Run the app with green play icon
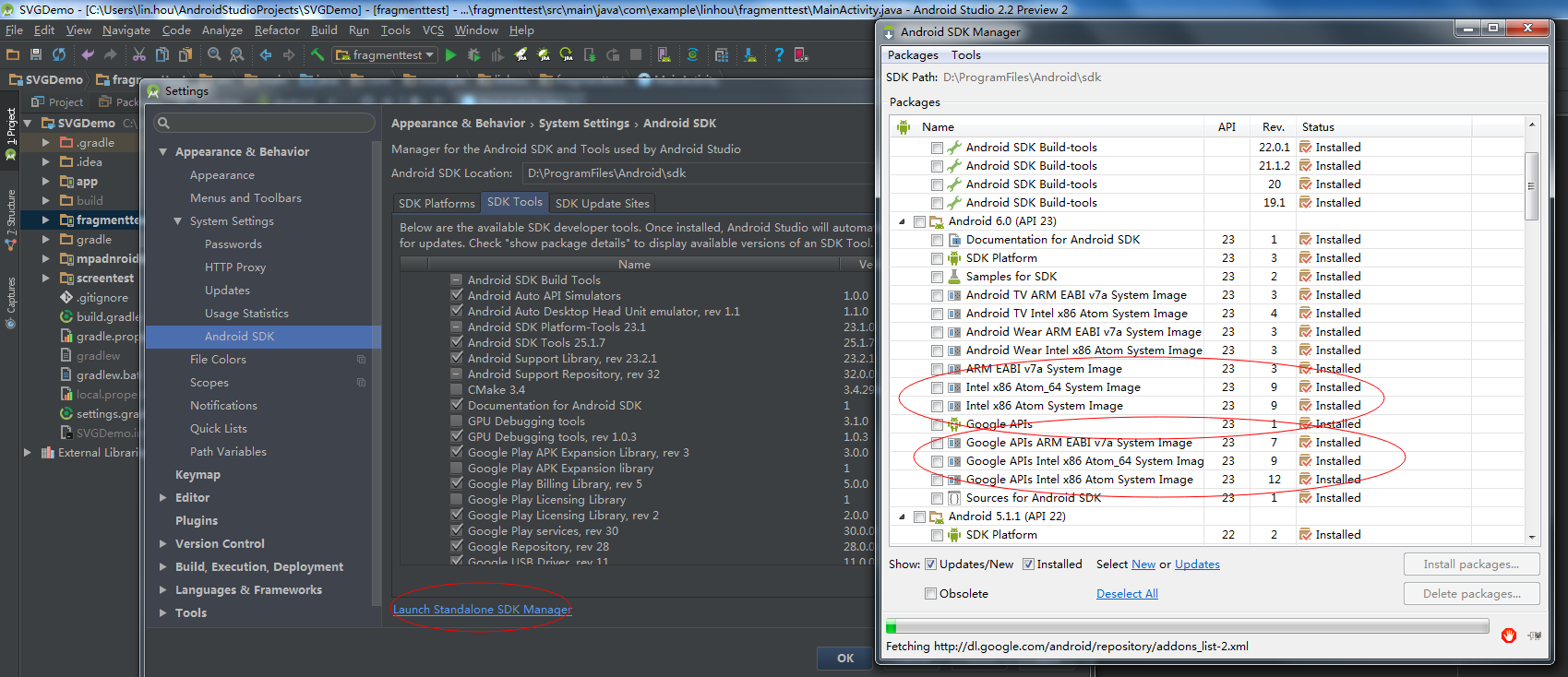This screenshot has width=1568, height=677. (x=450, y=54)
